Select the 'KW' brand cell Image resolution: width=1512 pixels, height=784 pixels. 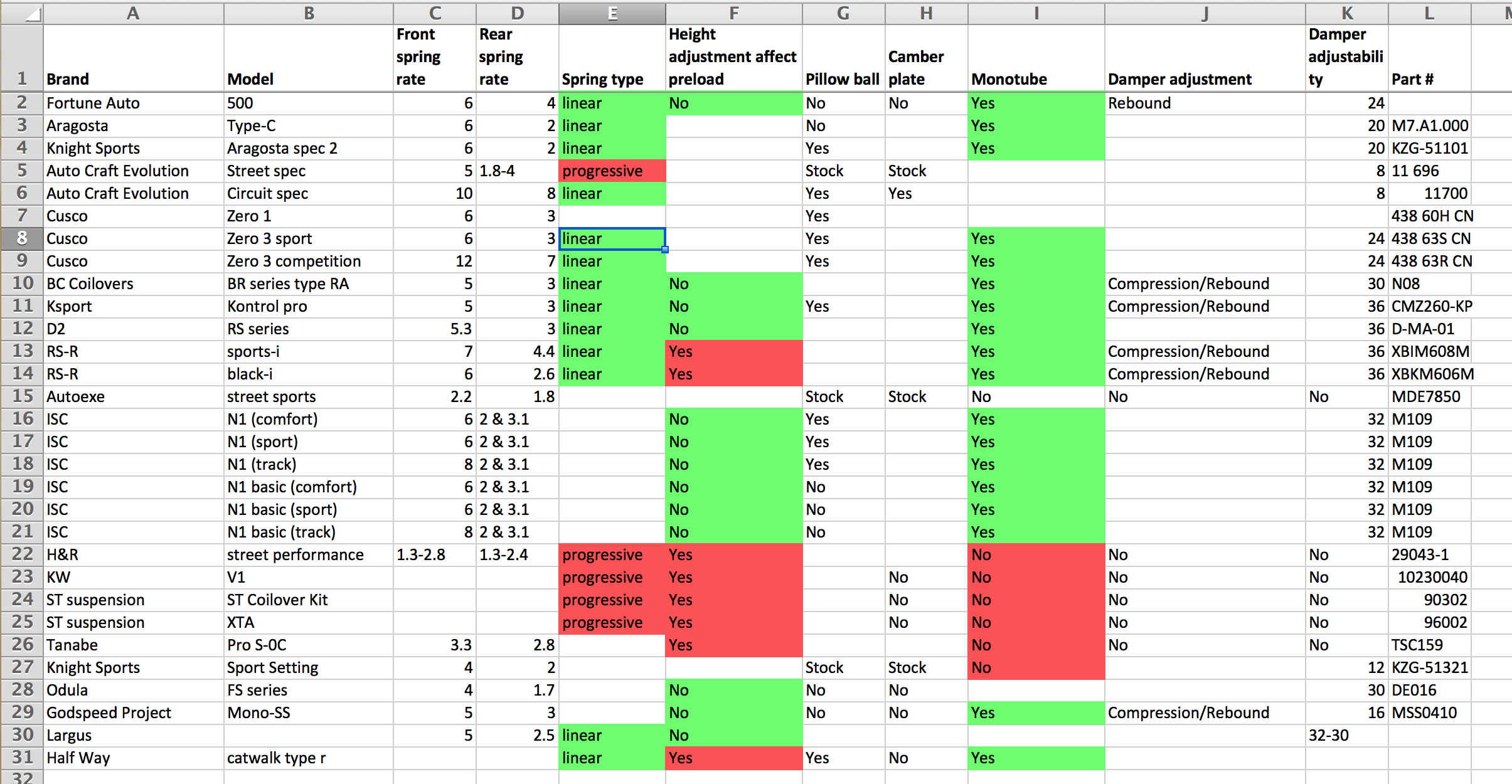pos(133,577)
